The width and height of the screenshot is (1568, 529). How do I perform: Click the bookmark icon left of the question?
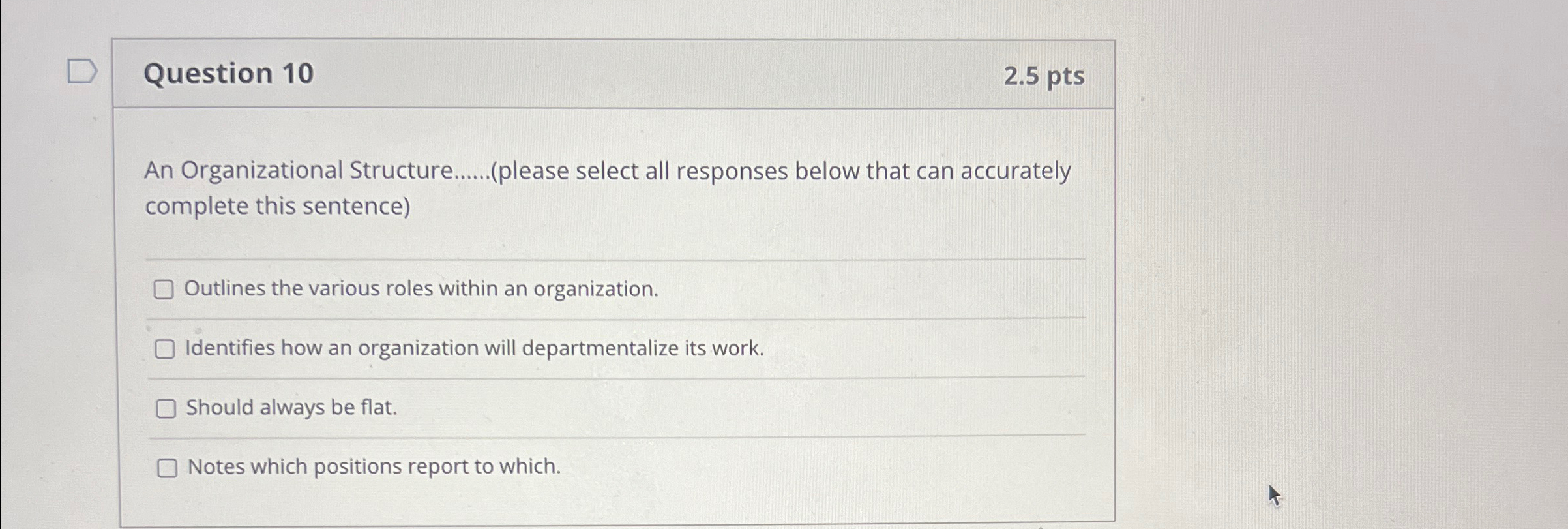(82, 72)
